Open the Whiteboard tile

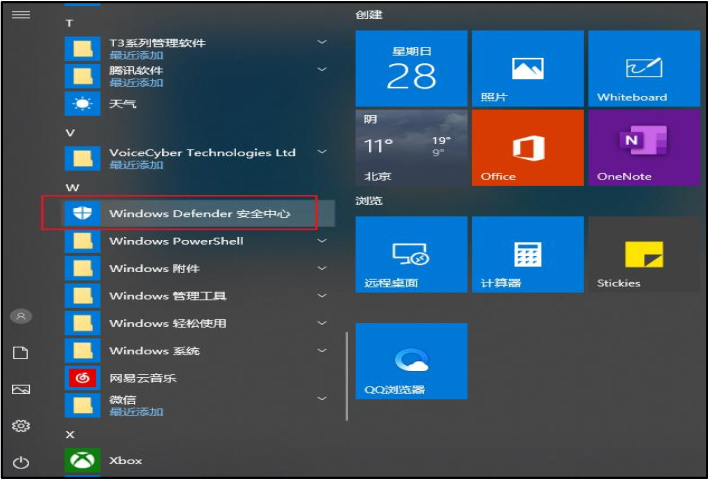pos(643,68)
